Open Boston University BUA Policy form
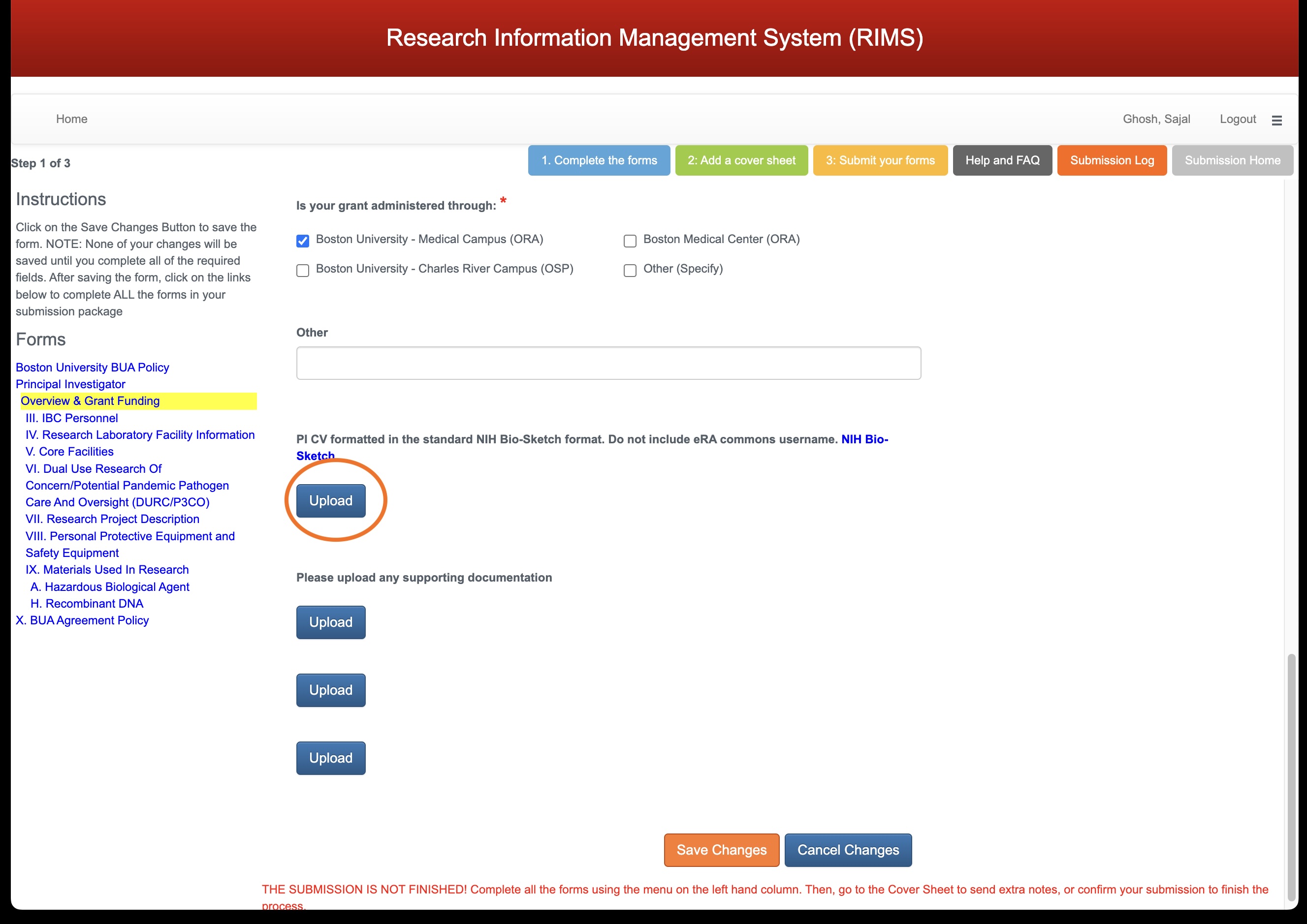 92,368
